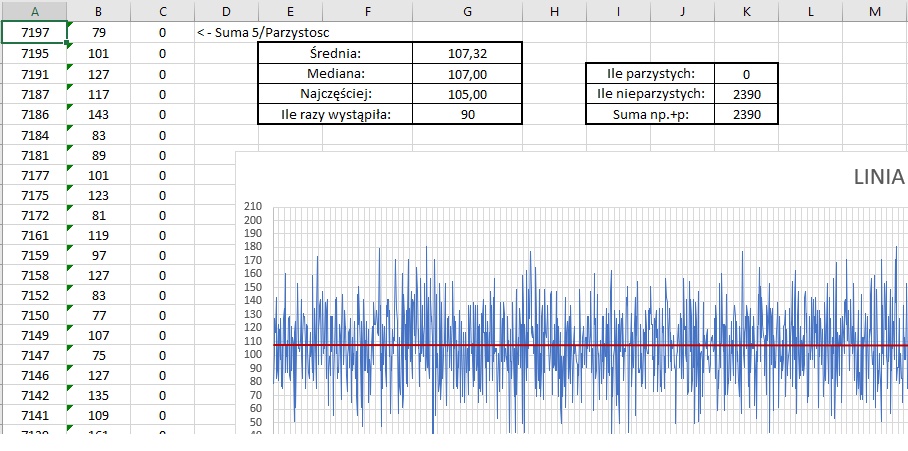Image resolution: width=908 pixels, height=451 pixels.
Task: Select the cell containing 7161
Action: (35, 236)
